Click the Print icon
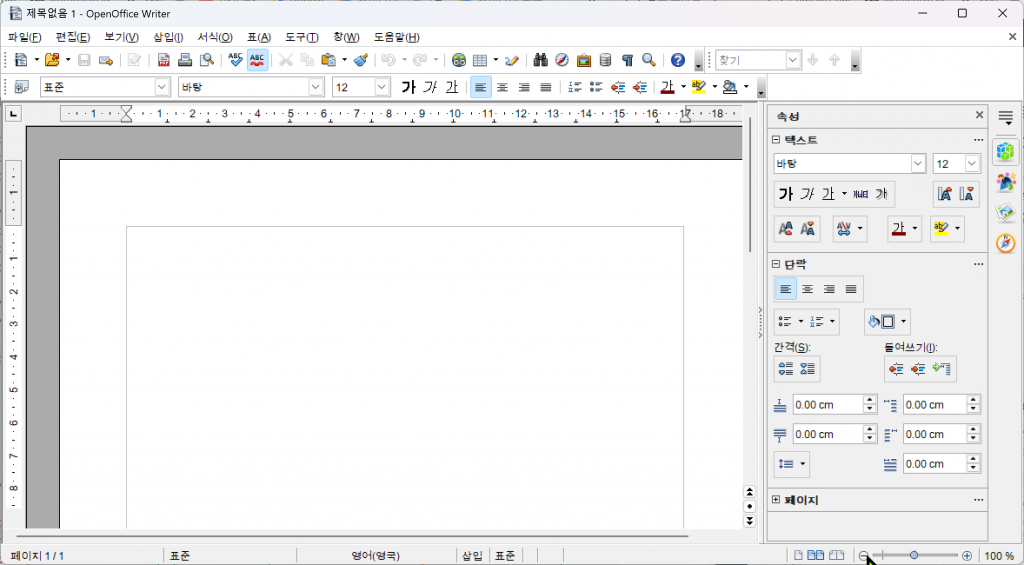Image resolution: width=1024 pixels, height=565 pixels. (x=185, y=60)
